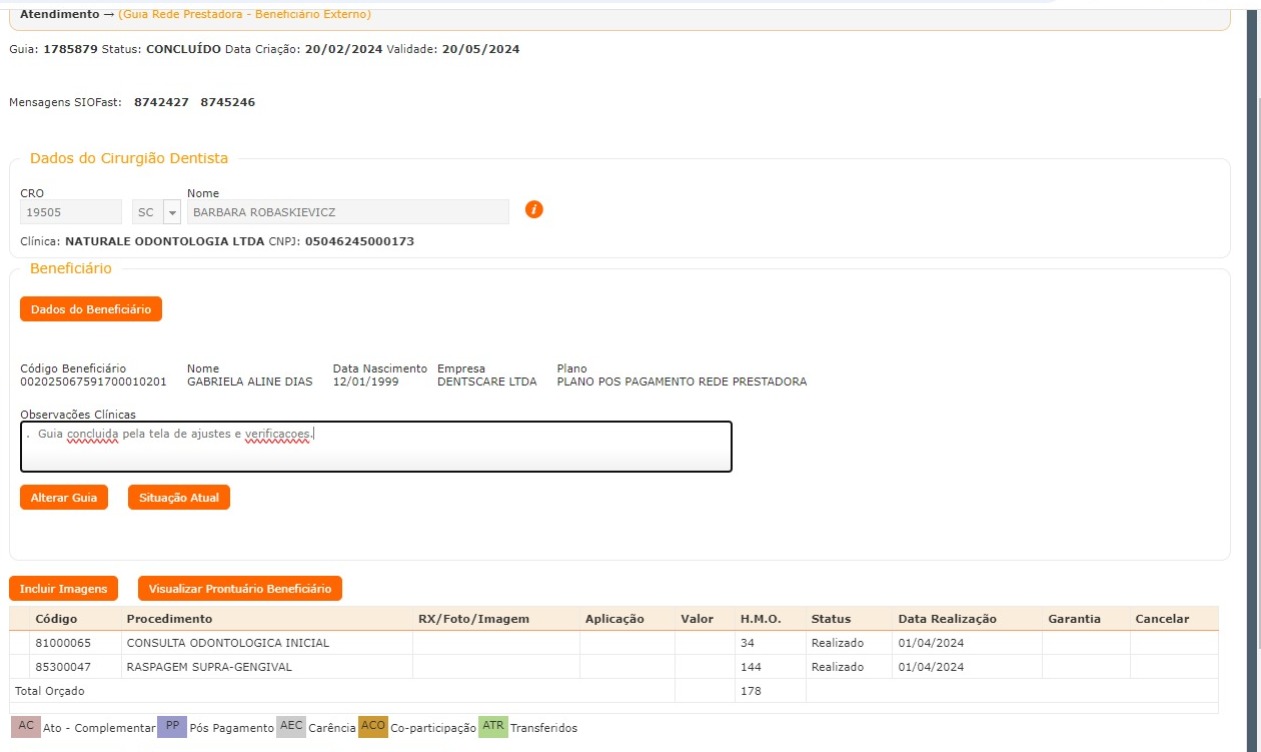
Task: Open Situação Atual of the guide
Action: [x=179, y=497]
